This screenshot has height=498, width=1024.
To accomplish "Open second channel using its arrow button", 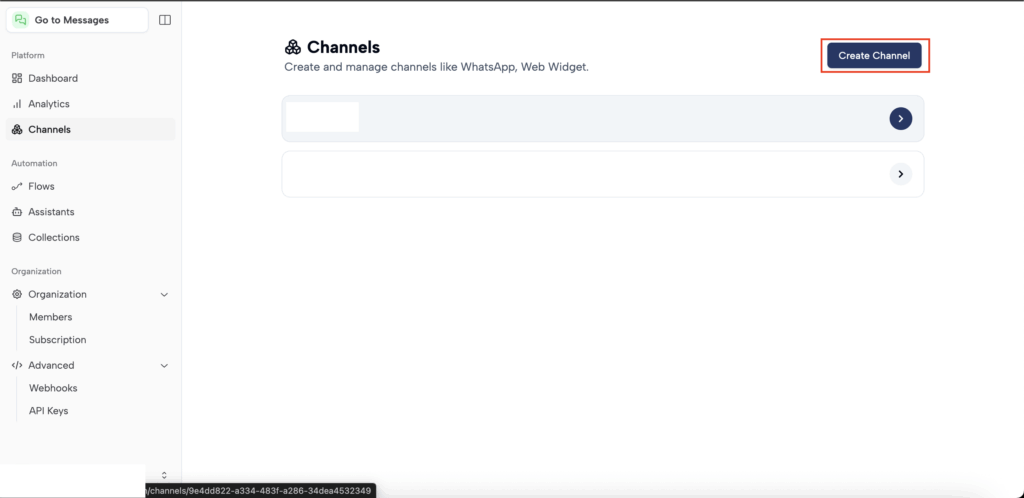I will tap(900, 174).
